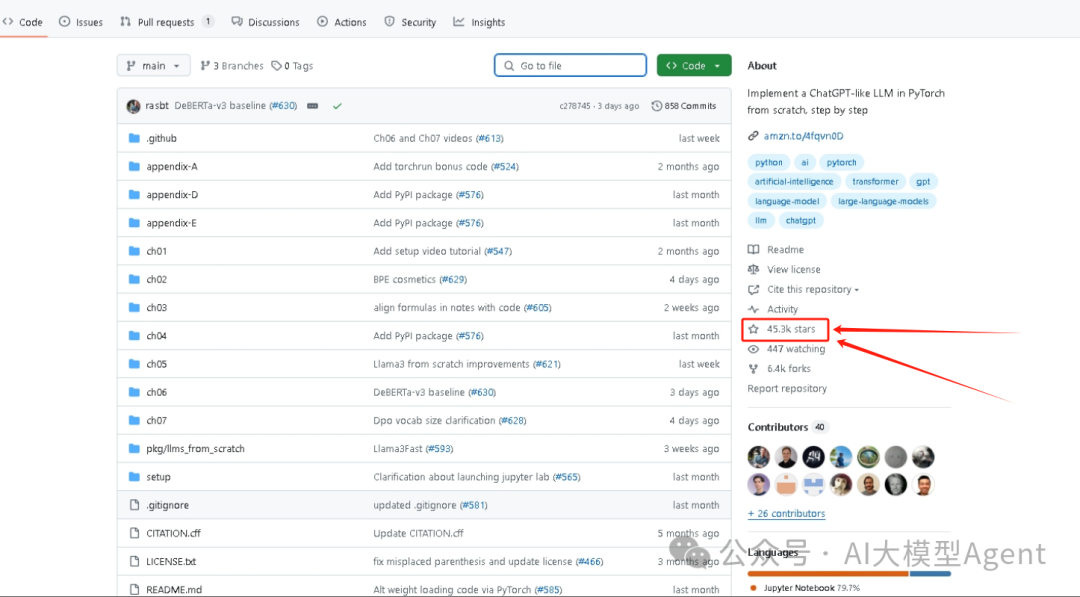Select the ai topic tag
This screenshot has height=597, width=1080.
[804, 163]
